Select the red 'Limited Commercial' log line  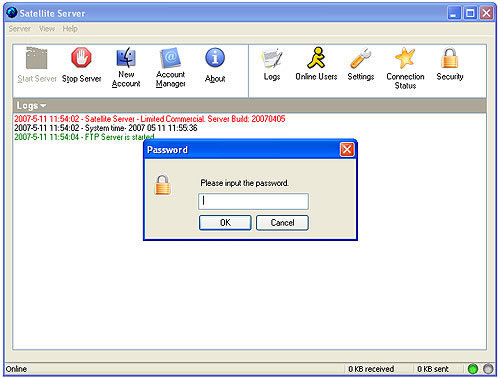pyautogui.click(x=150, y=119)
